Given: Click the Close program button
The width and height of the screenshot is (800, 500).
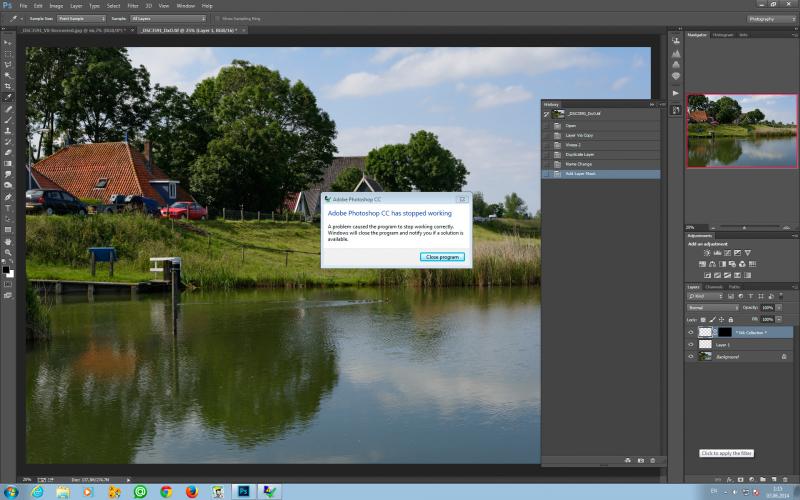Looking at the screenshot, I should pyautogui.click(x=442, y=257).
